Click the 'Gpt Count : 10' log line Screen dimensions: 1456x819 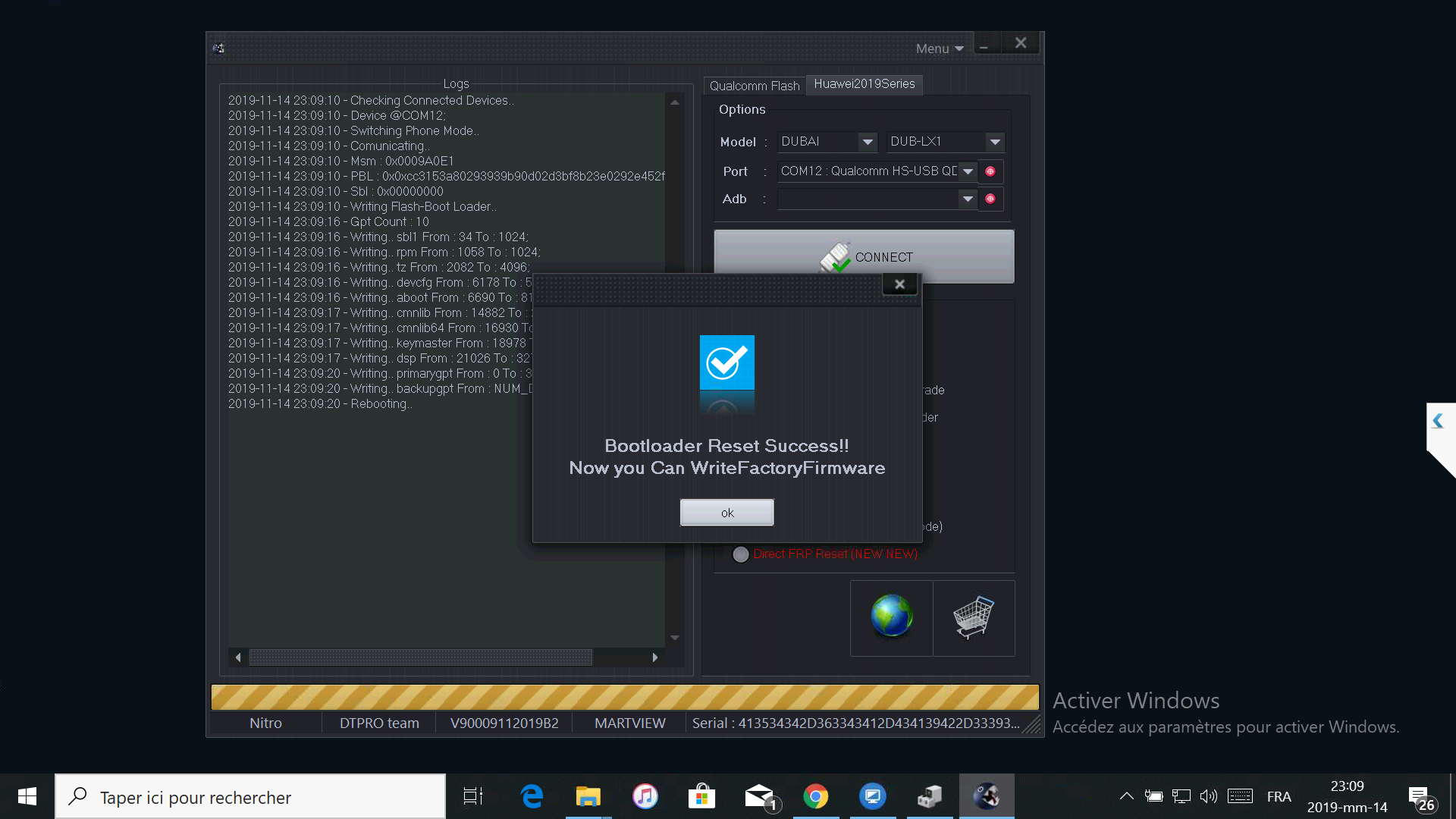(328, 222)
